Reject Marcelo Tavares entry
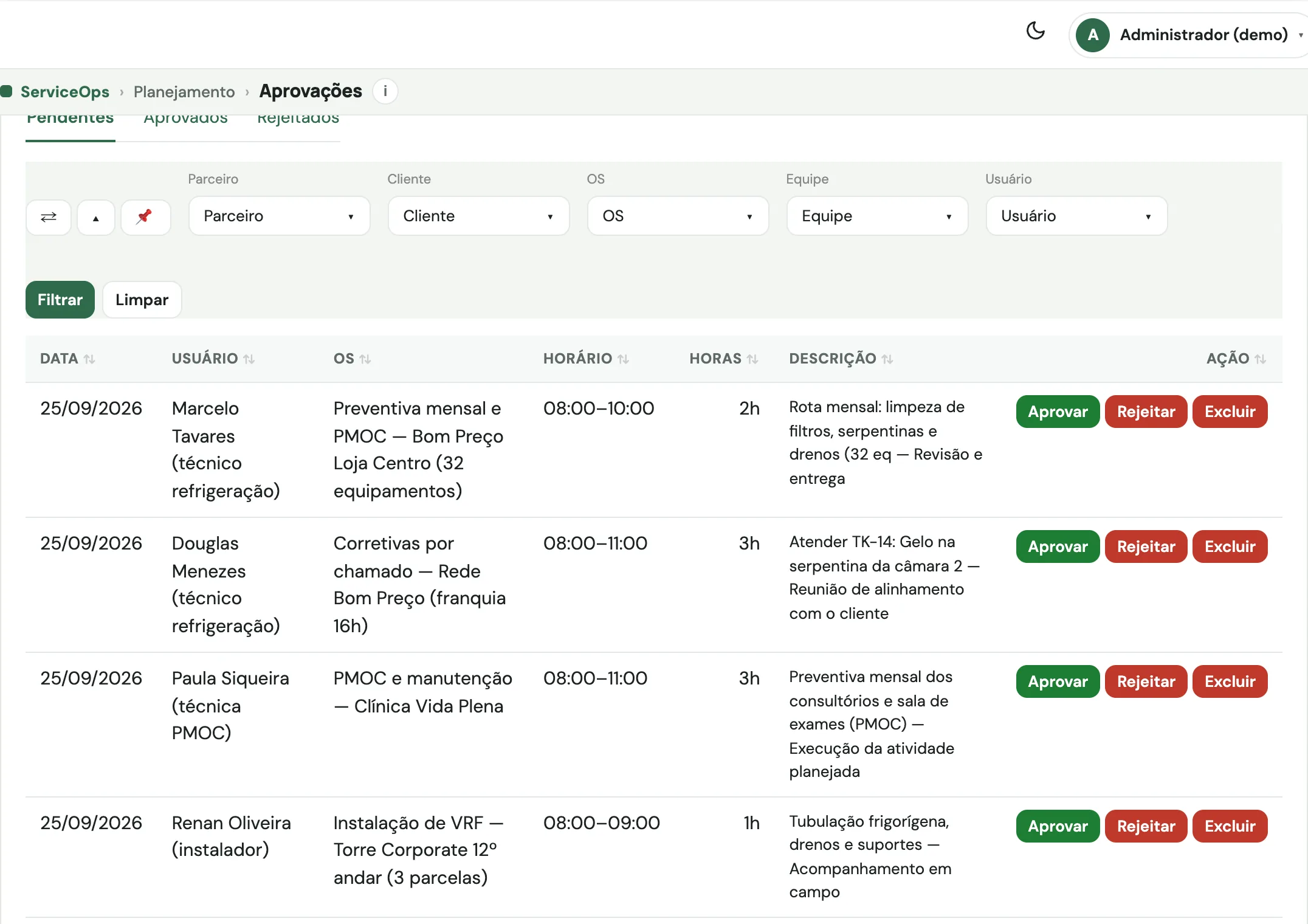The image size is (1308, 924). point(1146,412)
